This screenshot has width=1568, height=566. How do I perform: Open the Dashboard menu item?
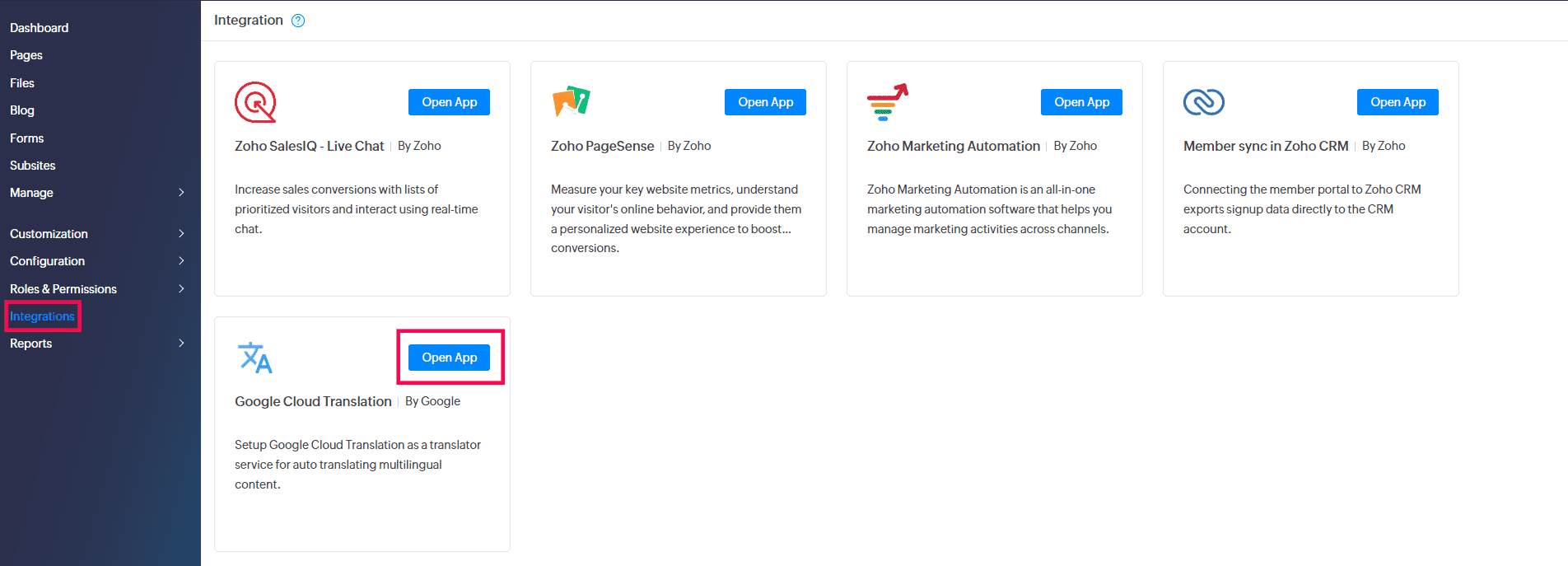pos(40,28)
